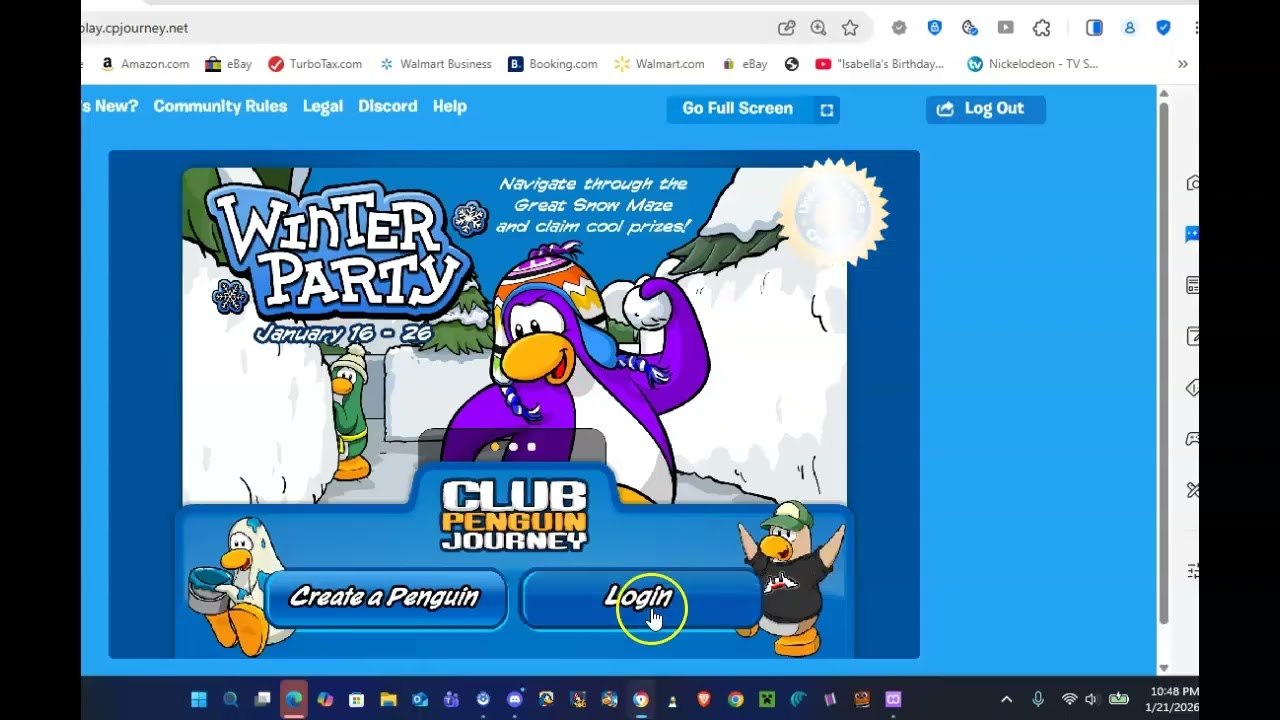The height and width of the screenshot is (720, 1280).
Task: Open the TurboTax.com bookmark
Action: 315,64
